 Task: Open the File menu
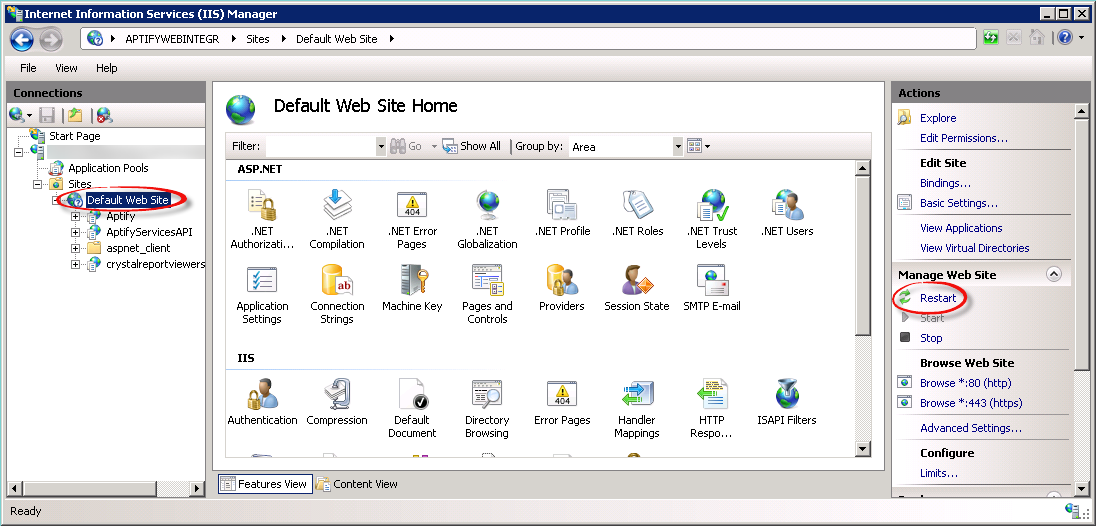click(28, 68)
